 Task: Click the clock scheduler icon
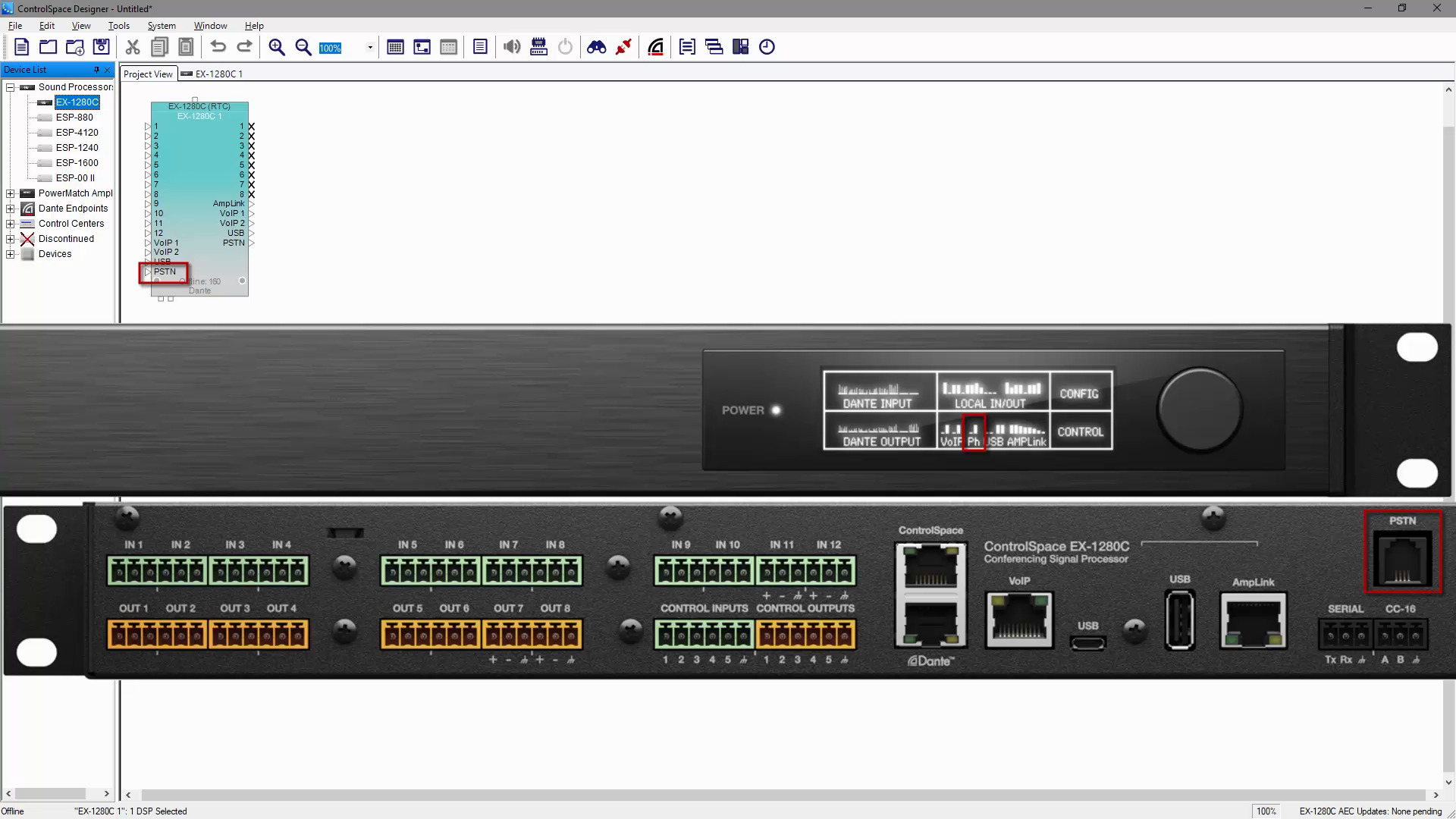(x=767, y=47)
